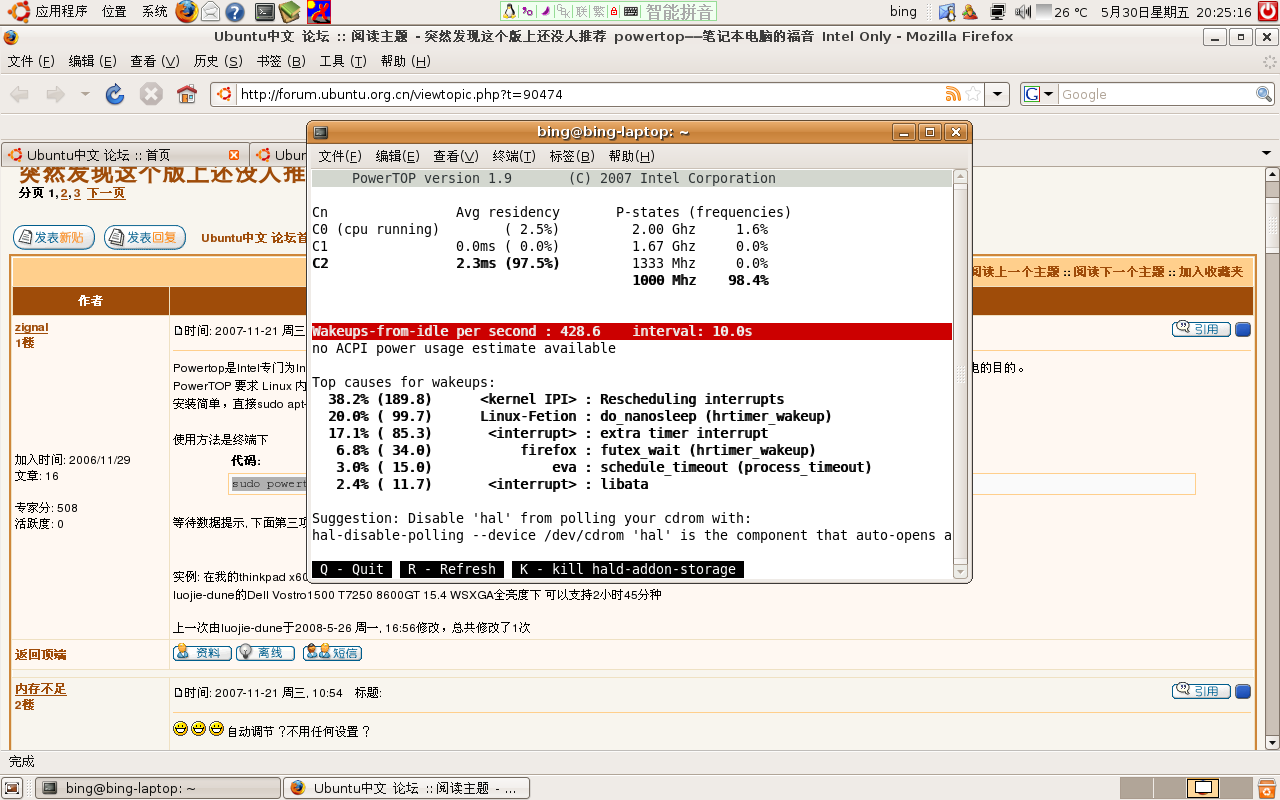This screenshot has width=1280, height=800.
Task: Open the 系统 system menu
Action: point(155,12)
